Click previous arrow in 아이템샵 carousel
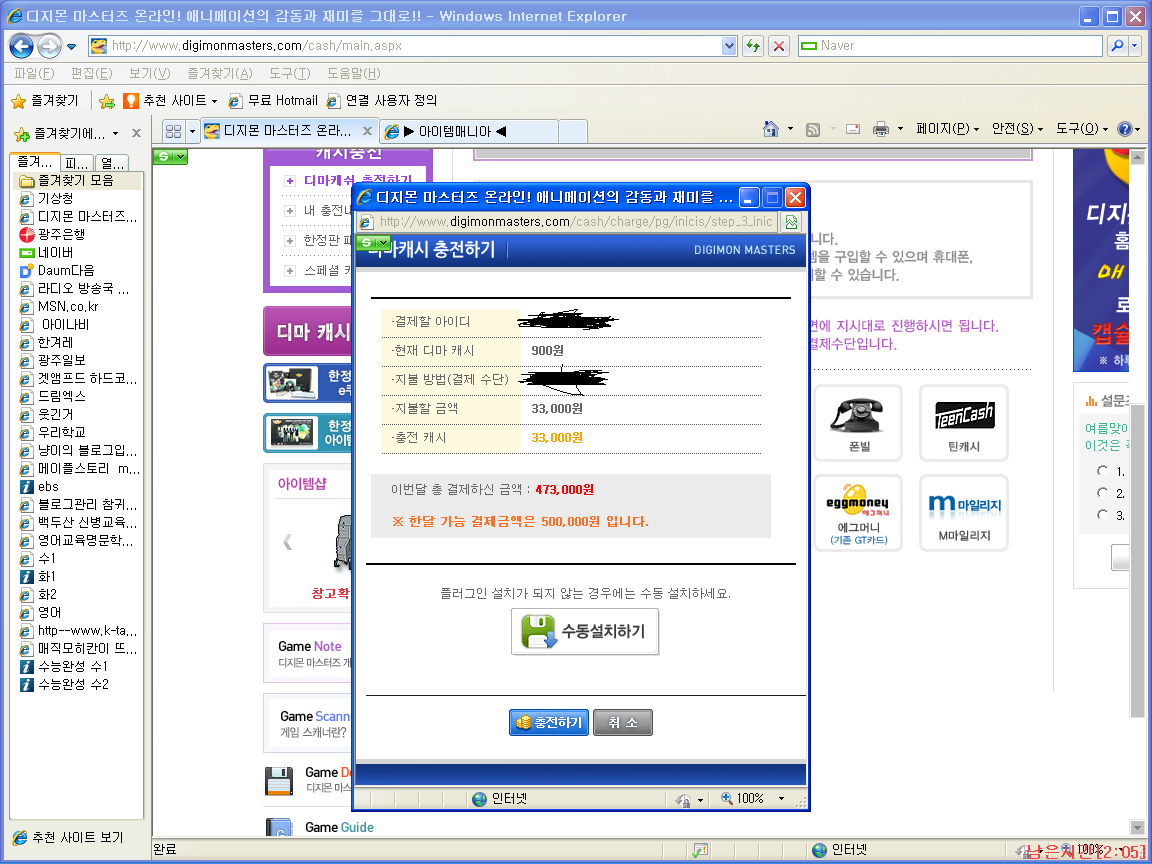 coord(287,542)
